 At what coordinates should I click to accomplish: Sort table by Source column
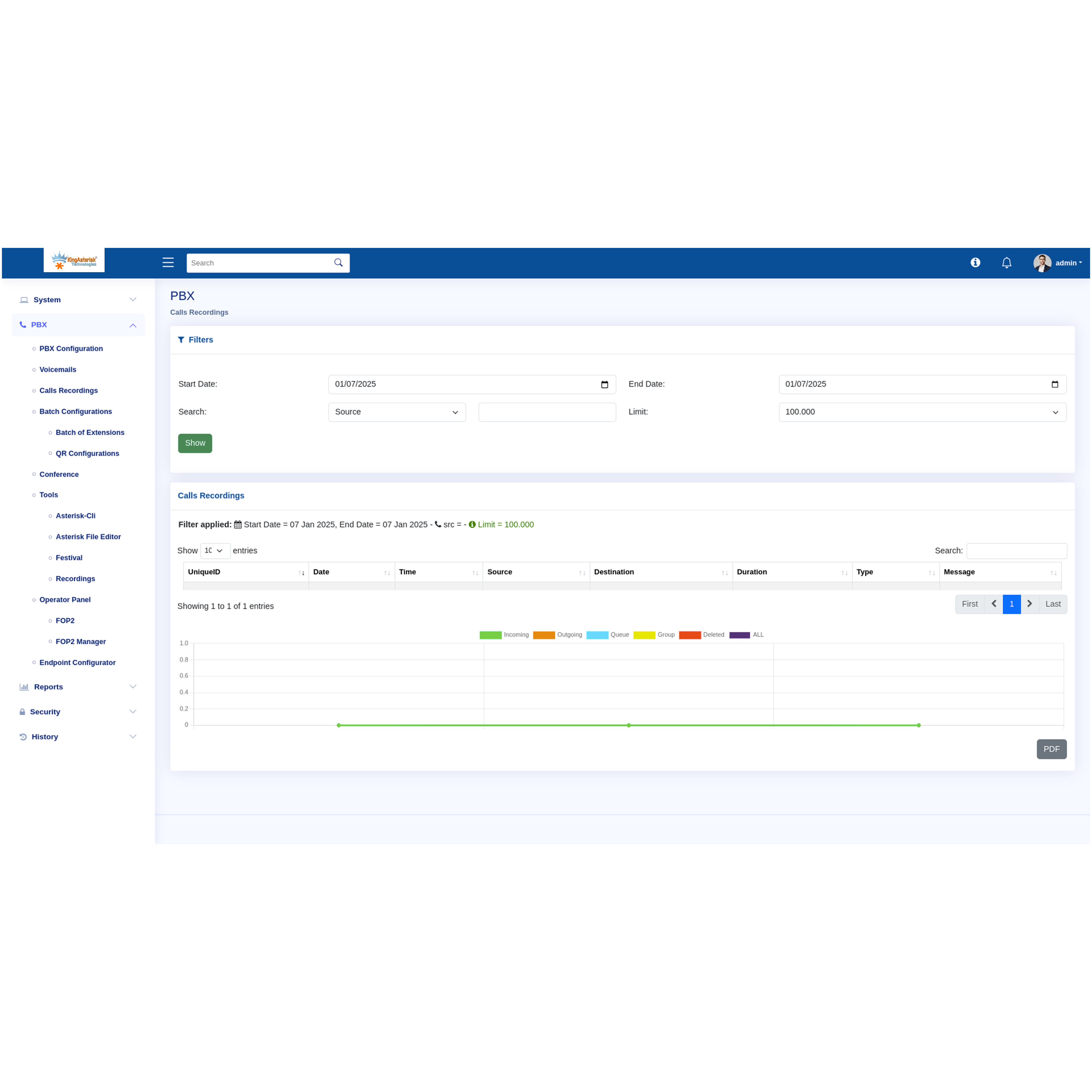(536, 572)
